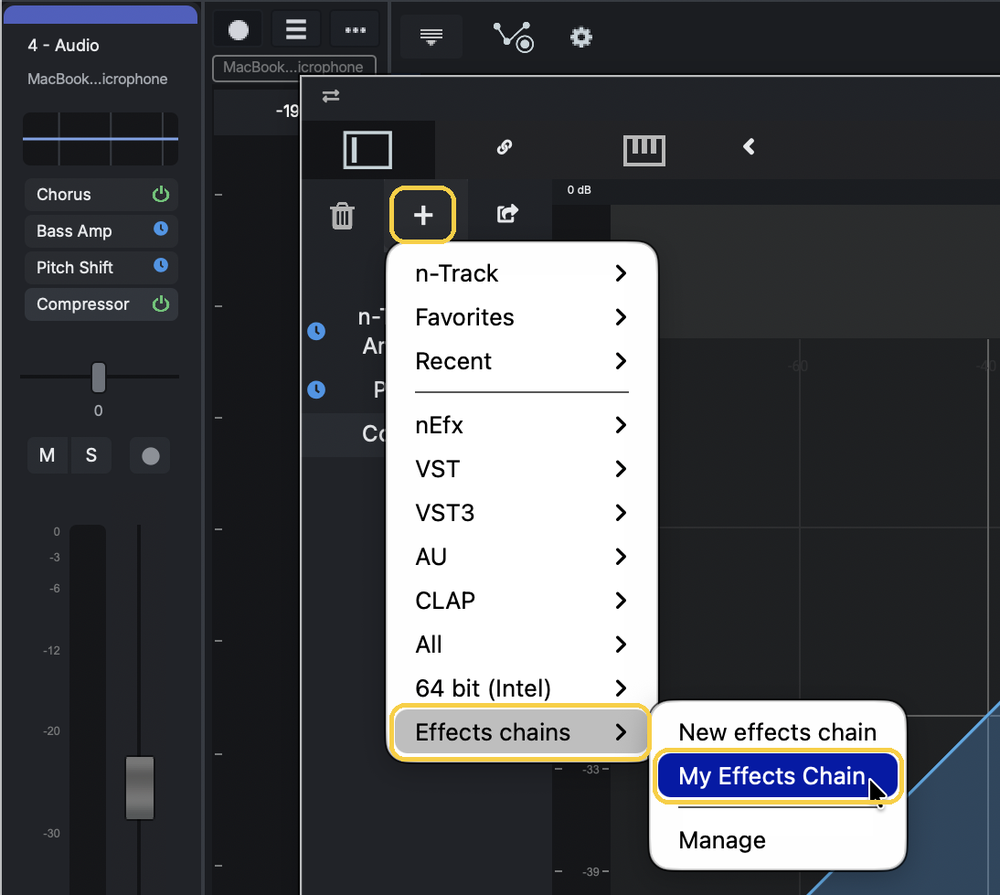The width and height of the screenshot is (1000, 895).
Task: Expand the n-Track submenu
Action: pyautogui.click(x=521, y=273)
